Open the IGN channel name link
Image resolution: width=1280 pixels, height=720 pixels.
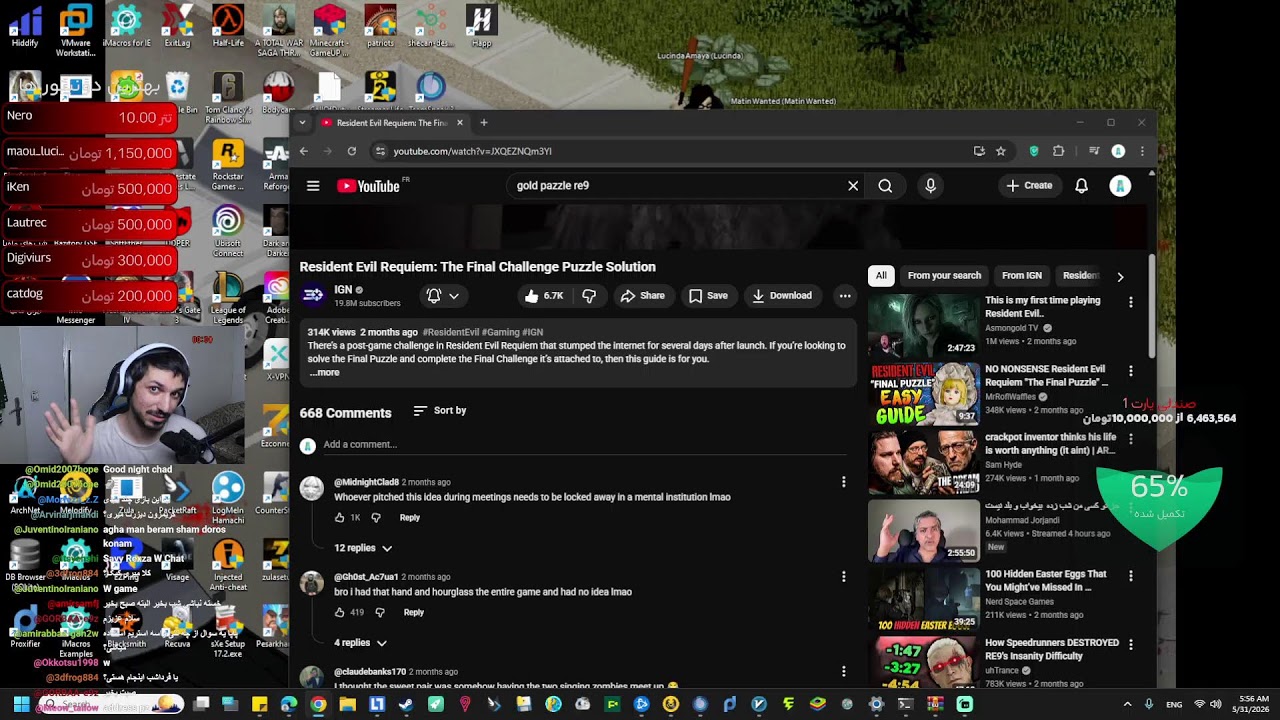pos(343,290)
